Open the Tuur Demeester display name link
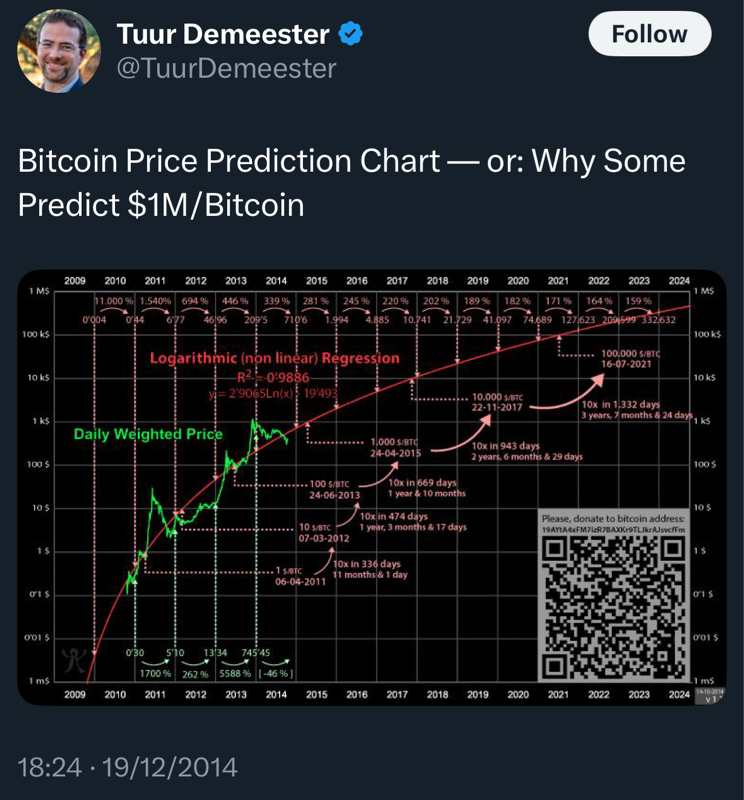 (x=222, y=35)
